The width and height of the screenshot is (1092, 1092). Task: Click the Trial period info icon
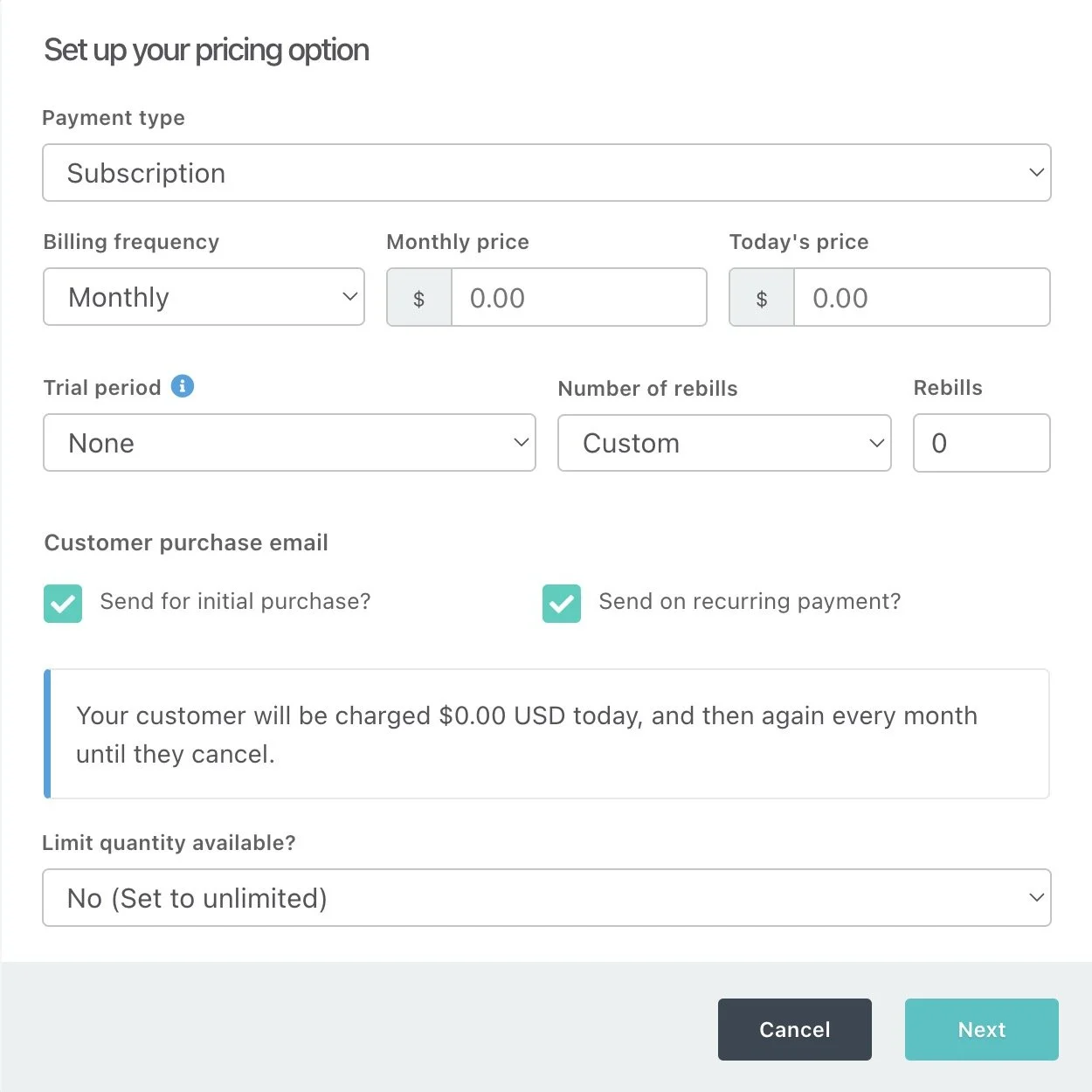pos(183,386)
